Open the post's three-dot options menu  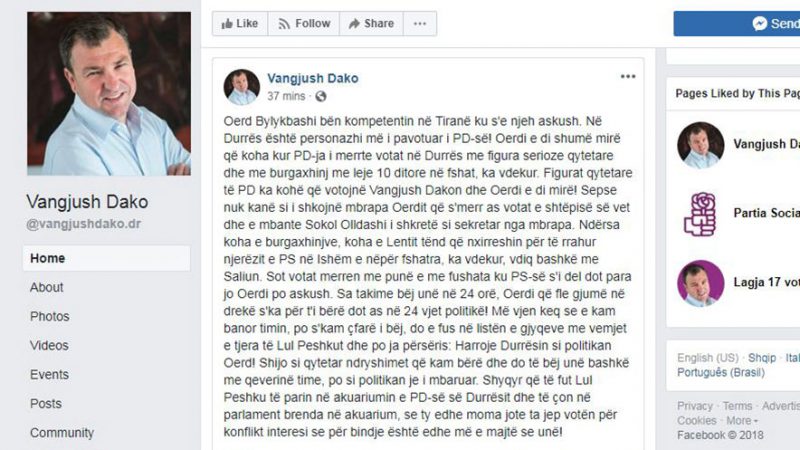pos(628,77)
